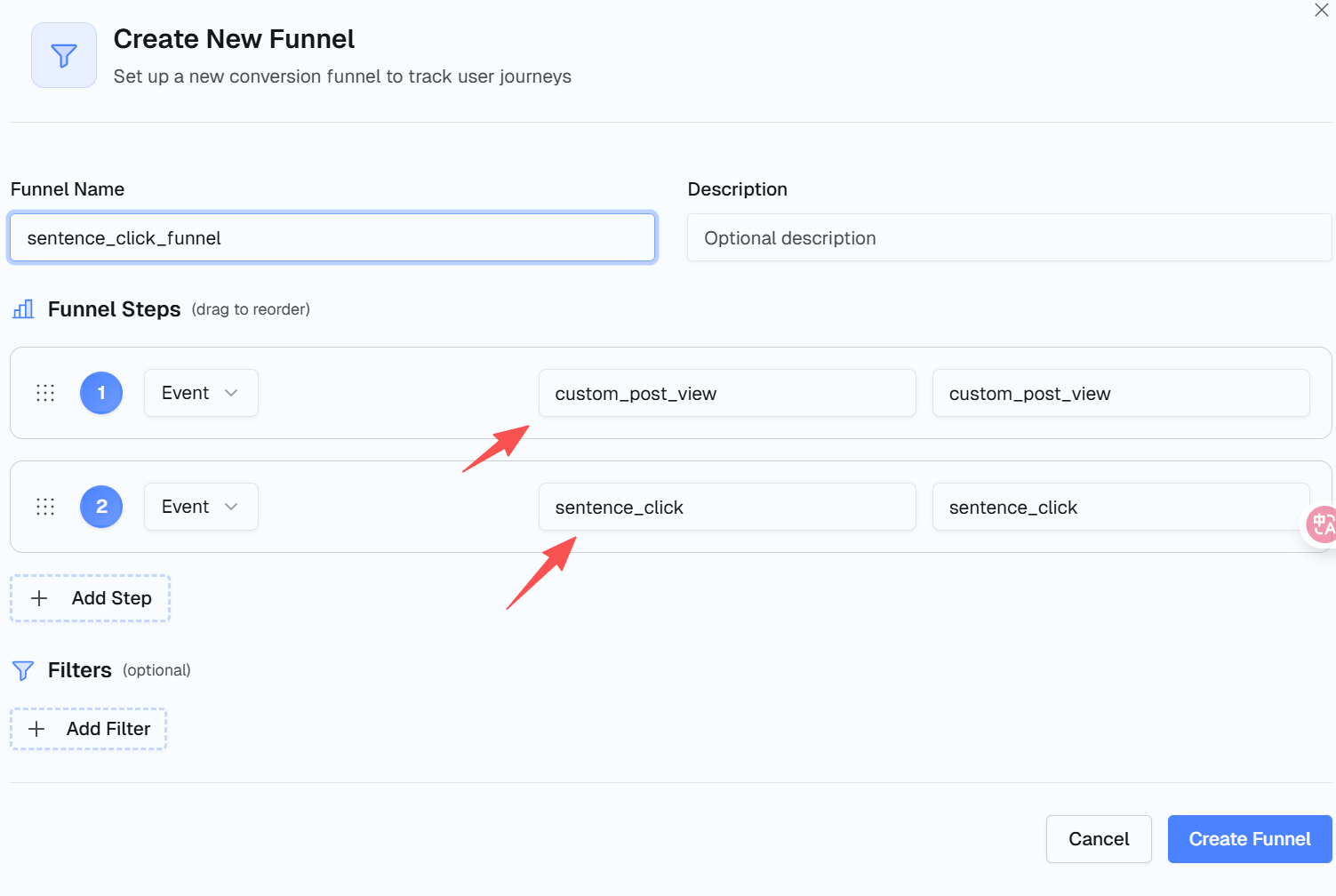Click the bar chart icon beside Funnel Steps
Viewport: 1336px width, 896px height.
[x=23, y=309]
